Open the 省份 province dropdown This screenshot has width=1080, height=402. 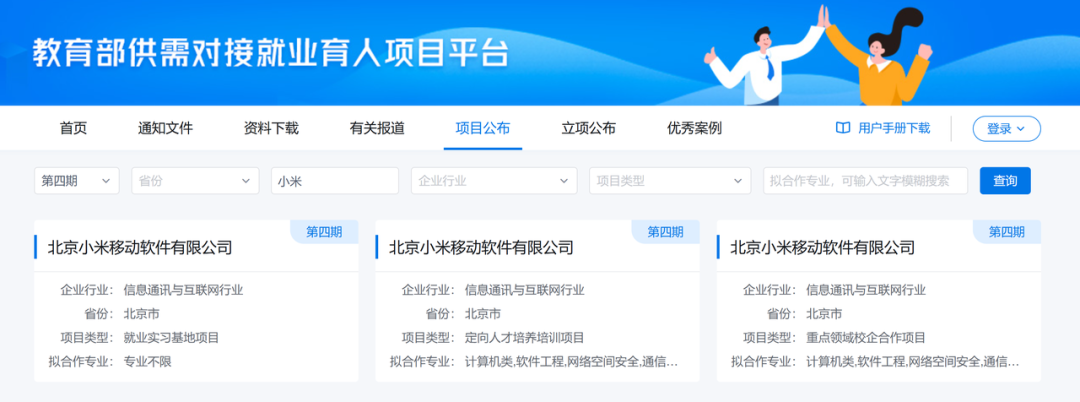point(194,181)
